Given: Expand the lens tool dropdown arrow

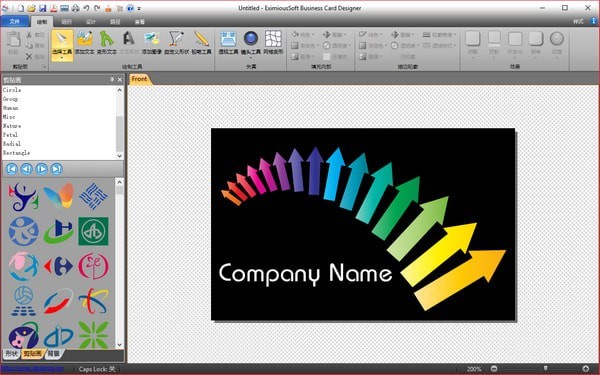Looking at the screenshot, I should click(x=251, y=58).
